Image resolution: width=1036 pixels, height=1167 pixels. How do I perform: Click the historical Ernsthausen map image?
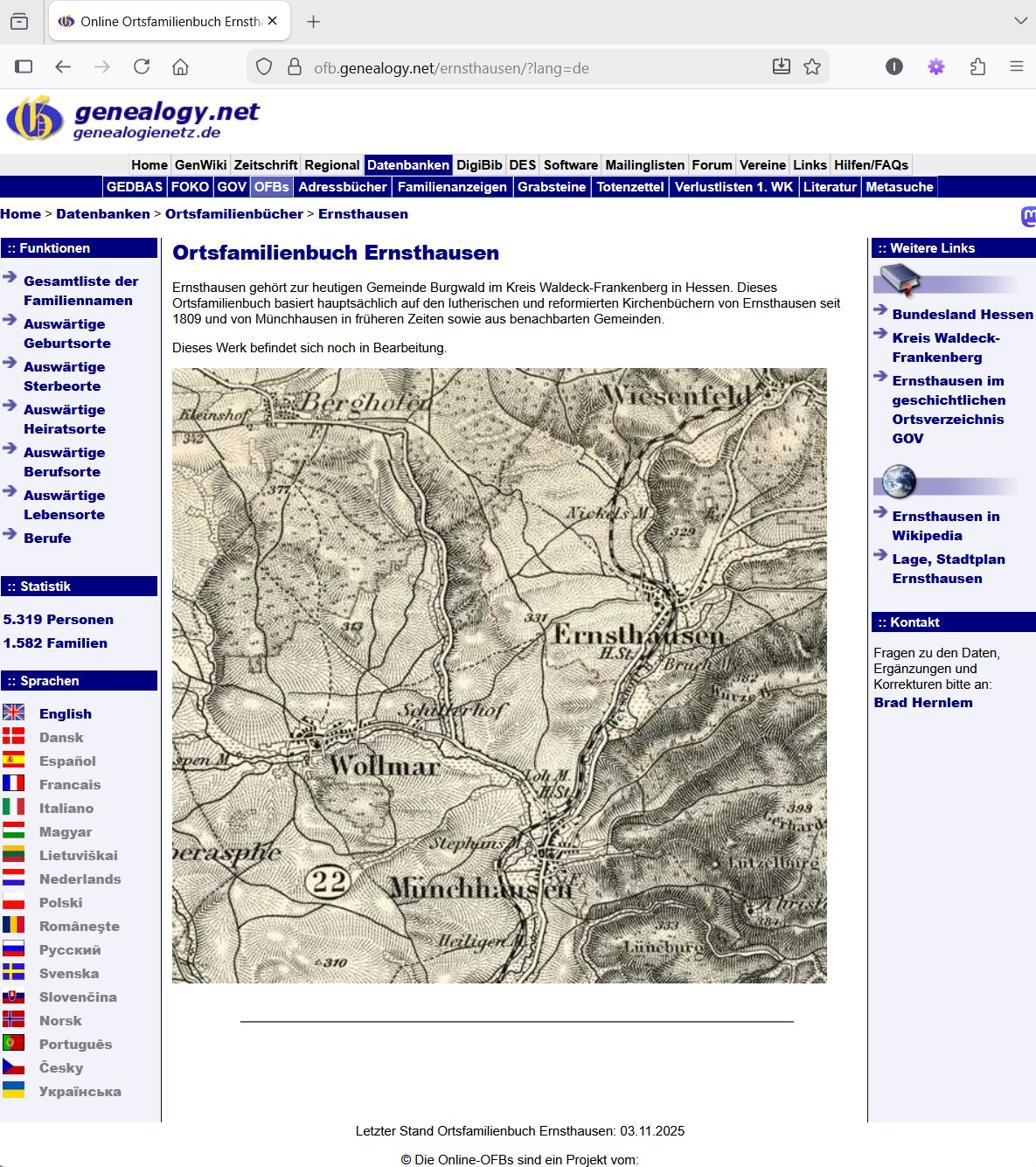click(499, 675)
